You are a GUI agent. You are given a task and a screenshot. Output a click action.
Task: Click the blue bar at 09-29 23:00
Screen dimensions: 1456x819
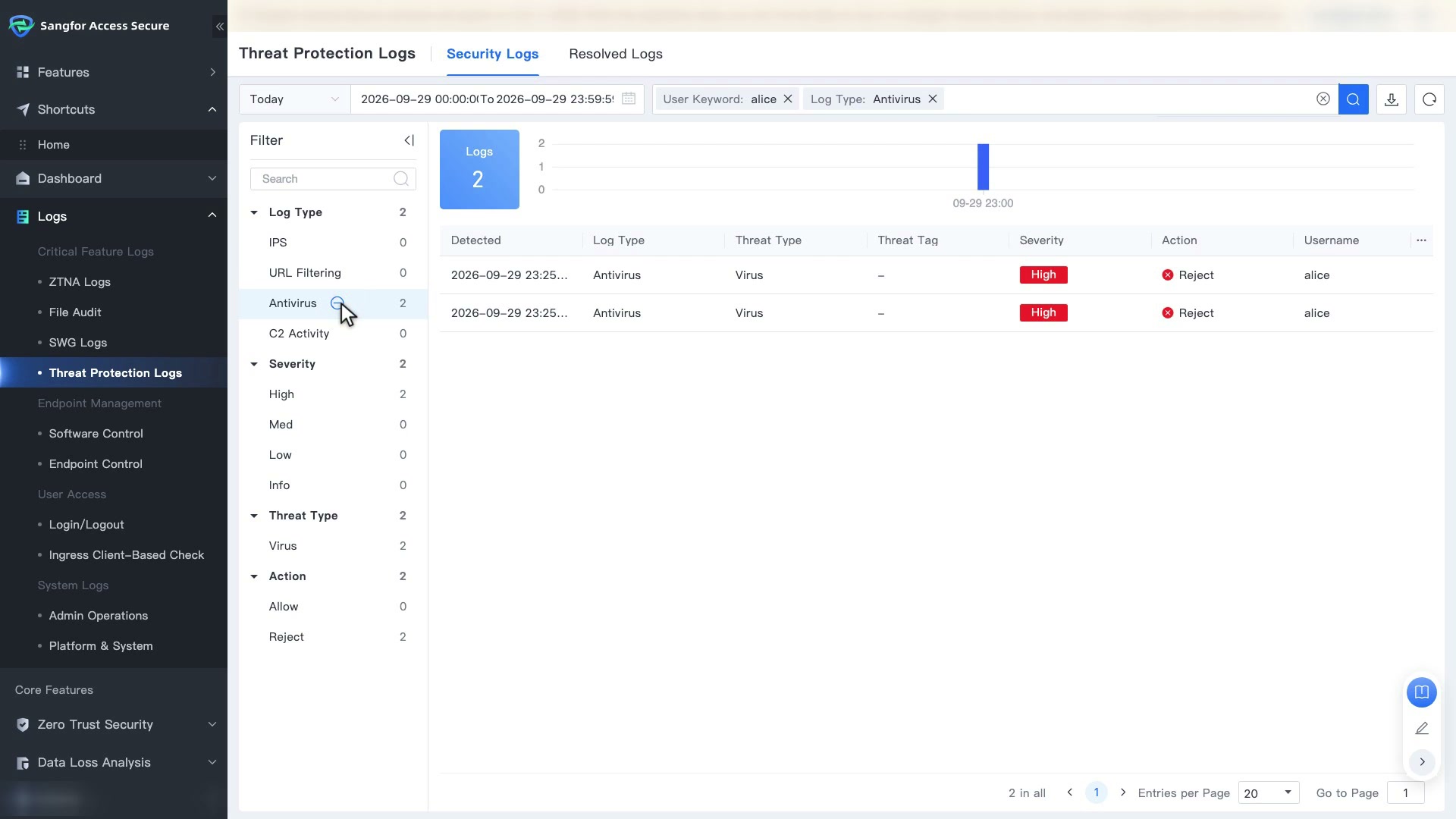983,166
